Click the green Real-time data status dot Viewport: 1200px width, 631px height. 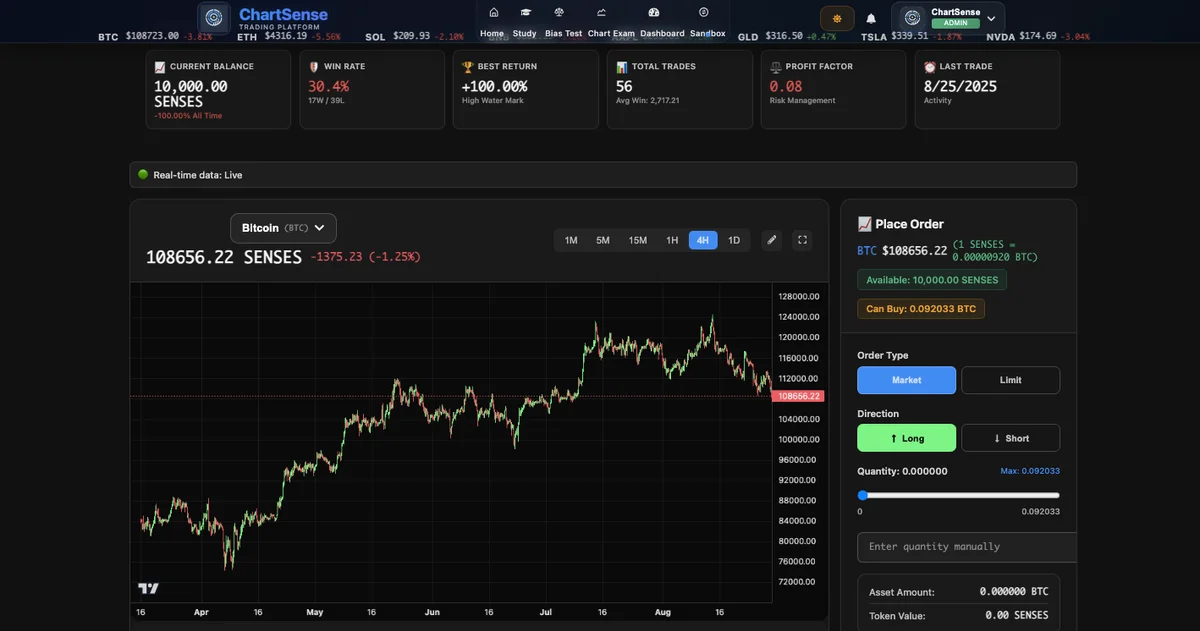coord(143,175)
